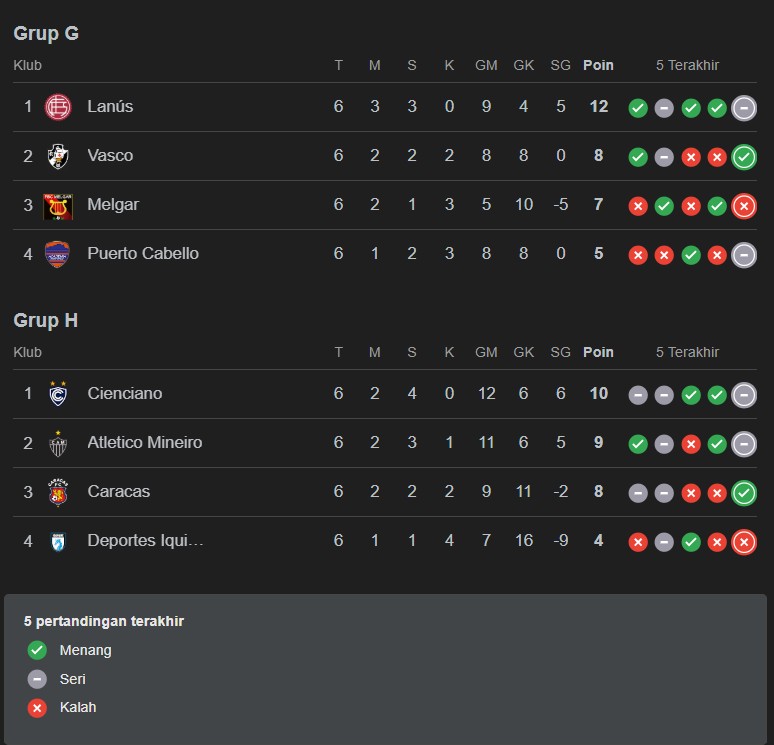Click the Poin column header in Grup G
This screenshot has height=745, width=774.
(598, 65)
